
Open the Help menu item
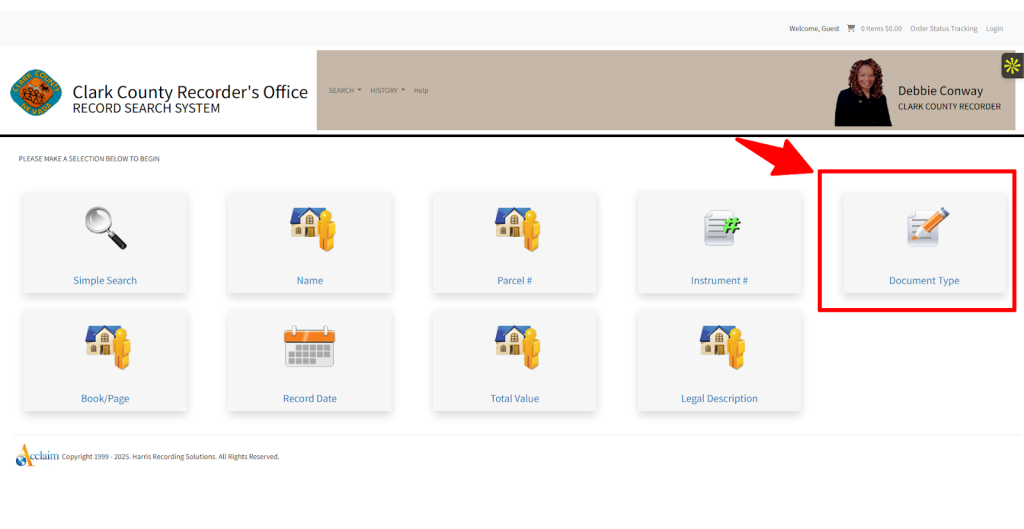tap(421, 90)
